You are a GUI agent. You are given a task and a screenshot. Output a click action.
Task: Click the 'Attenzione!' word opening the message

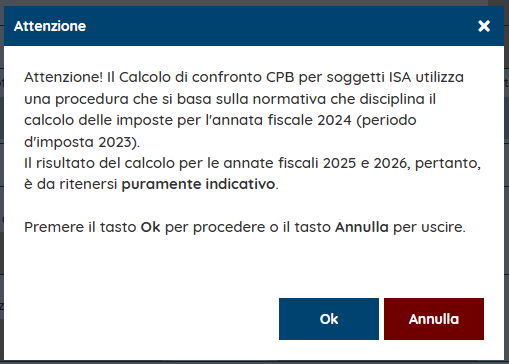coord(63,77)
